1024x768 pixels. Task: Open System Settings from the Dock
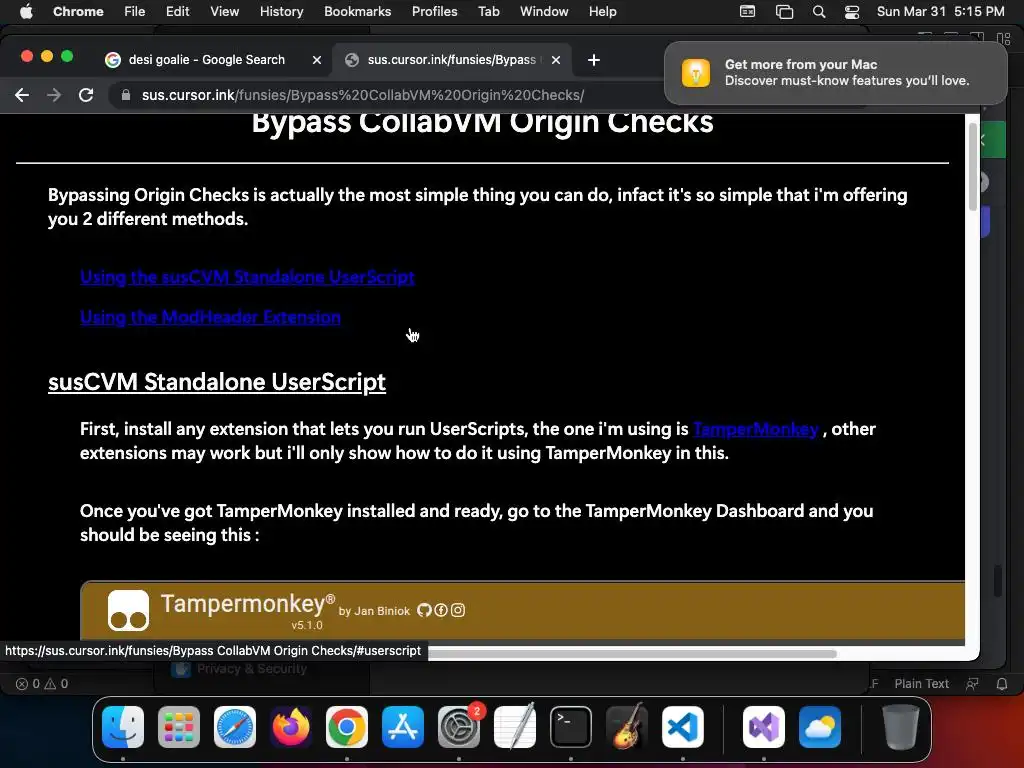459,727
